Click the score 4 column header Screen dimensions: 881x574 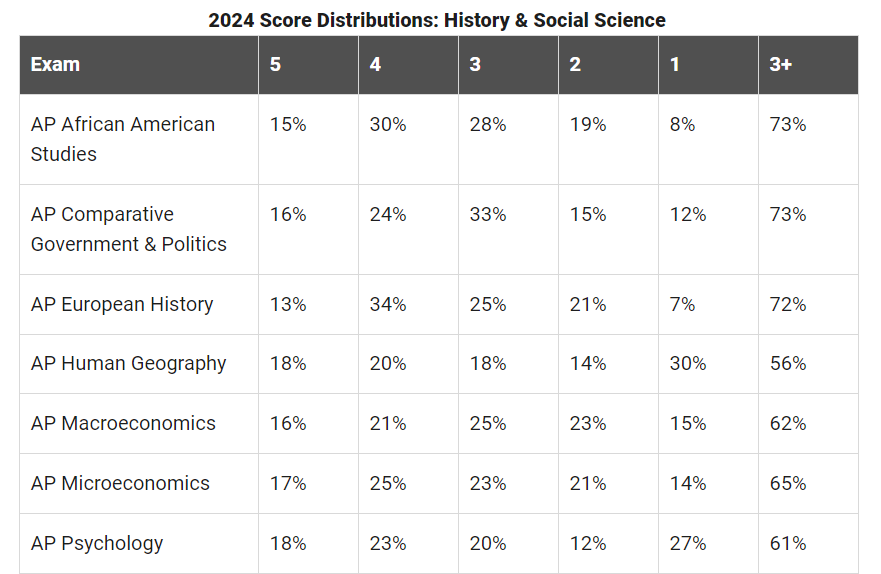375,64
